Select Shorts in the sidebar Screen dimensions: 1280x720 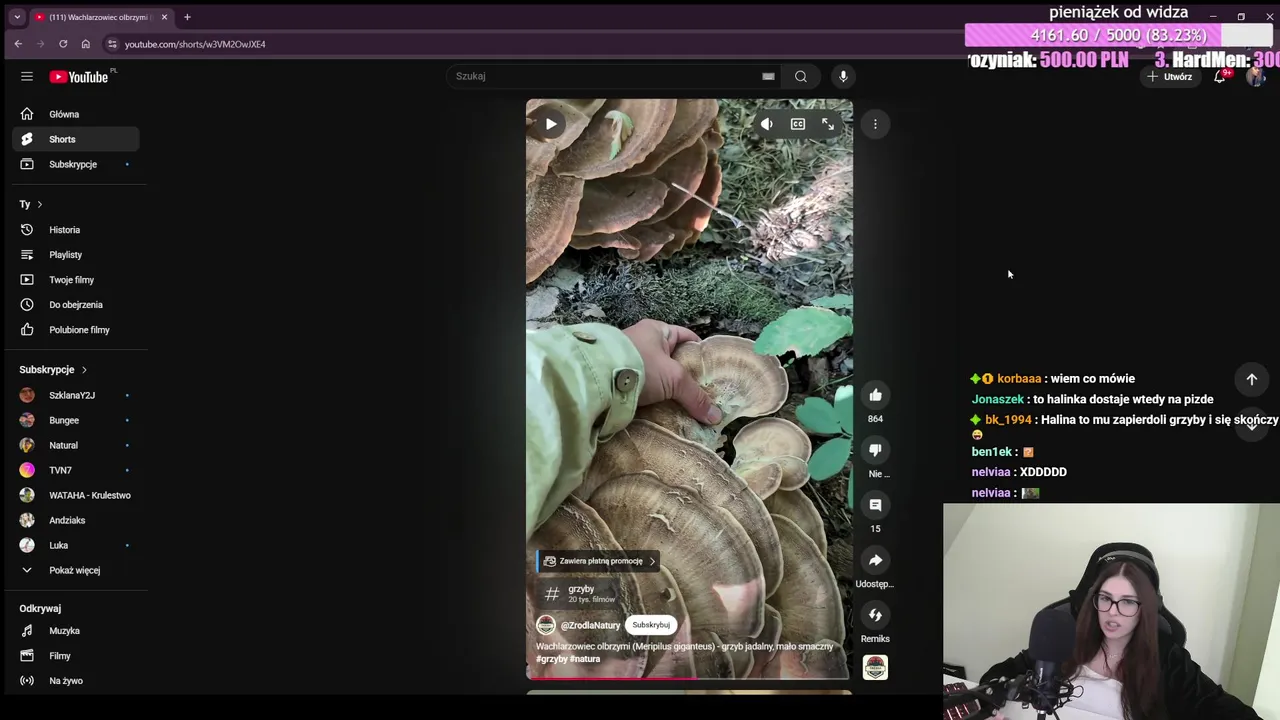(x=76, y=139)
